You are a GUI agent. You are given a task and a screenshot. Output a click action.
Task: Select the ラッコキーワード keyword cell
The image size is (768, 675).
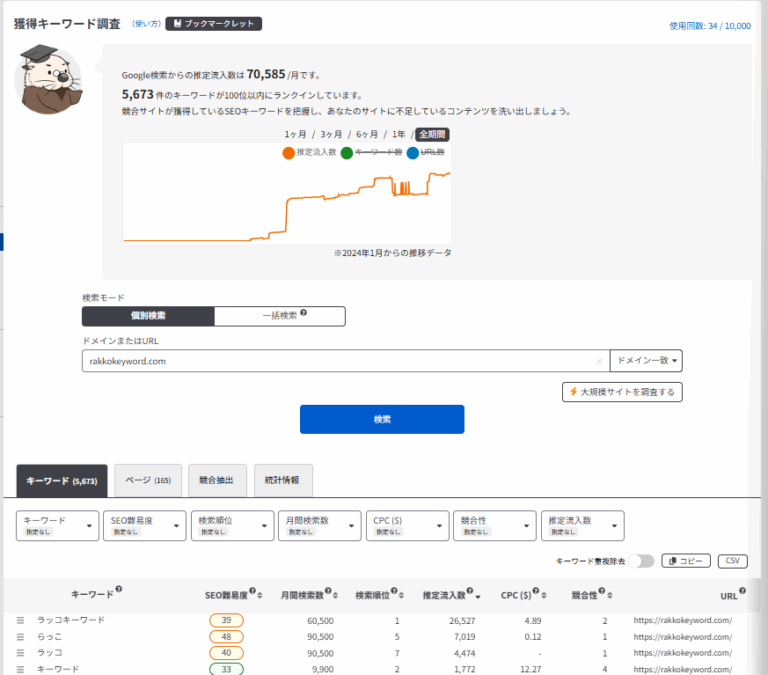click(71, 620)
